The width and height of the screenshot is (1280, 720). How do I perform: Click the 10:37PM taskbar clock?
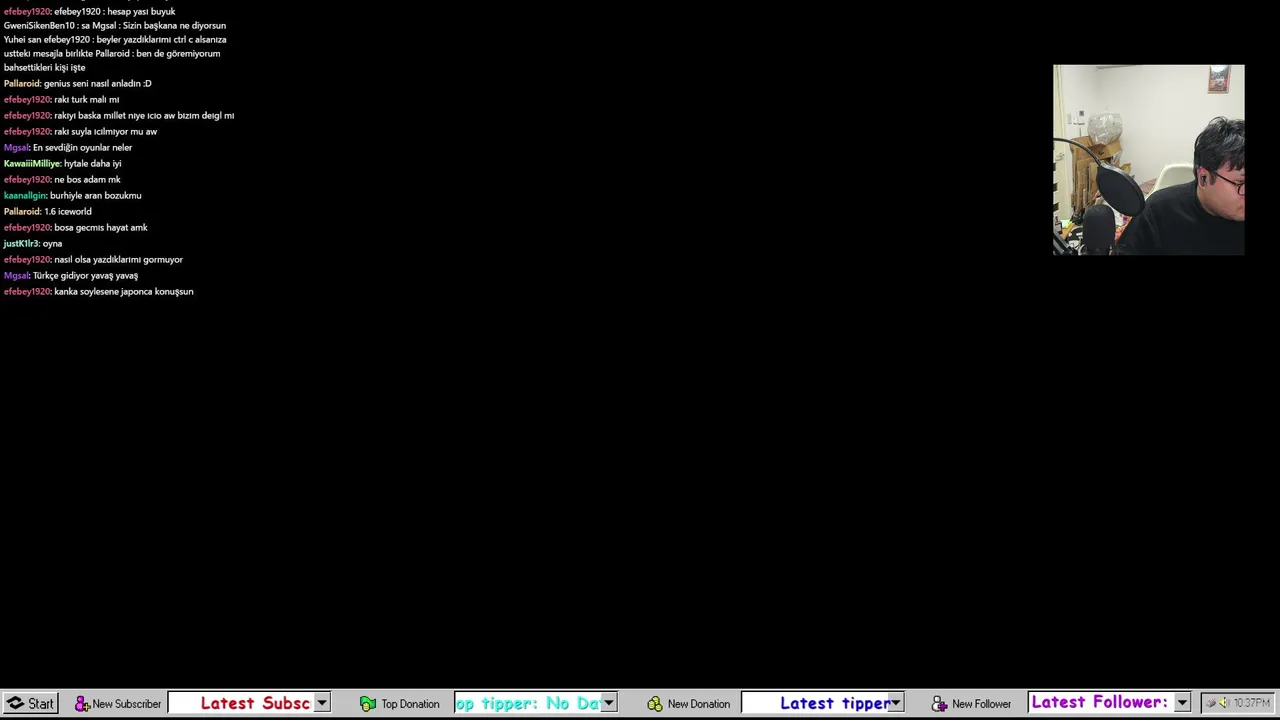(1251, 703)
